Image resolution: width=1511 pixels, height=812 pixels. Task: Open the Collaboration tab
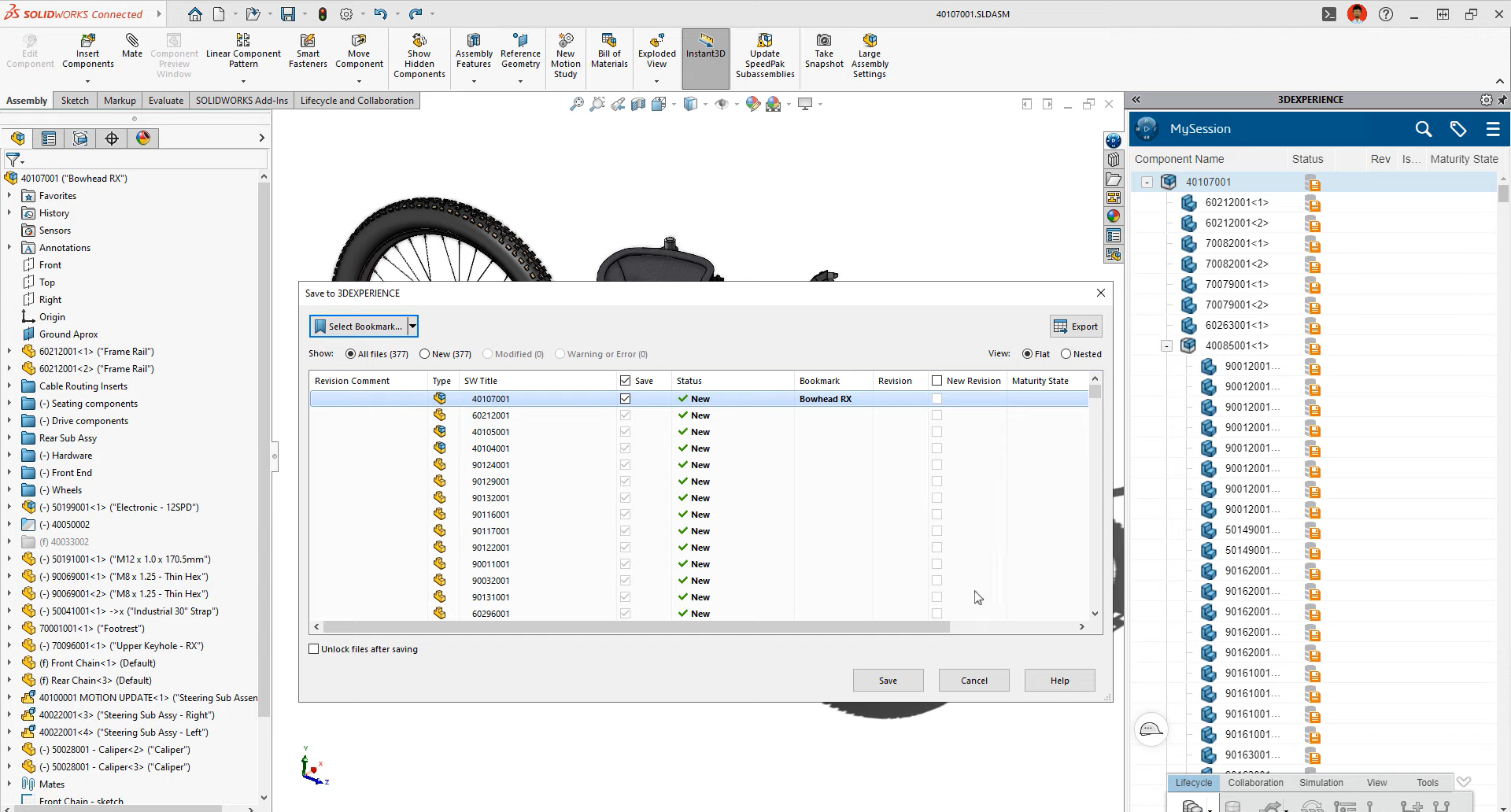click(1255, 783)
